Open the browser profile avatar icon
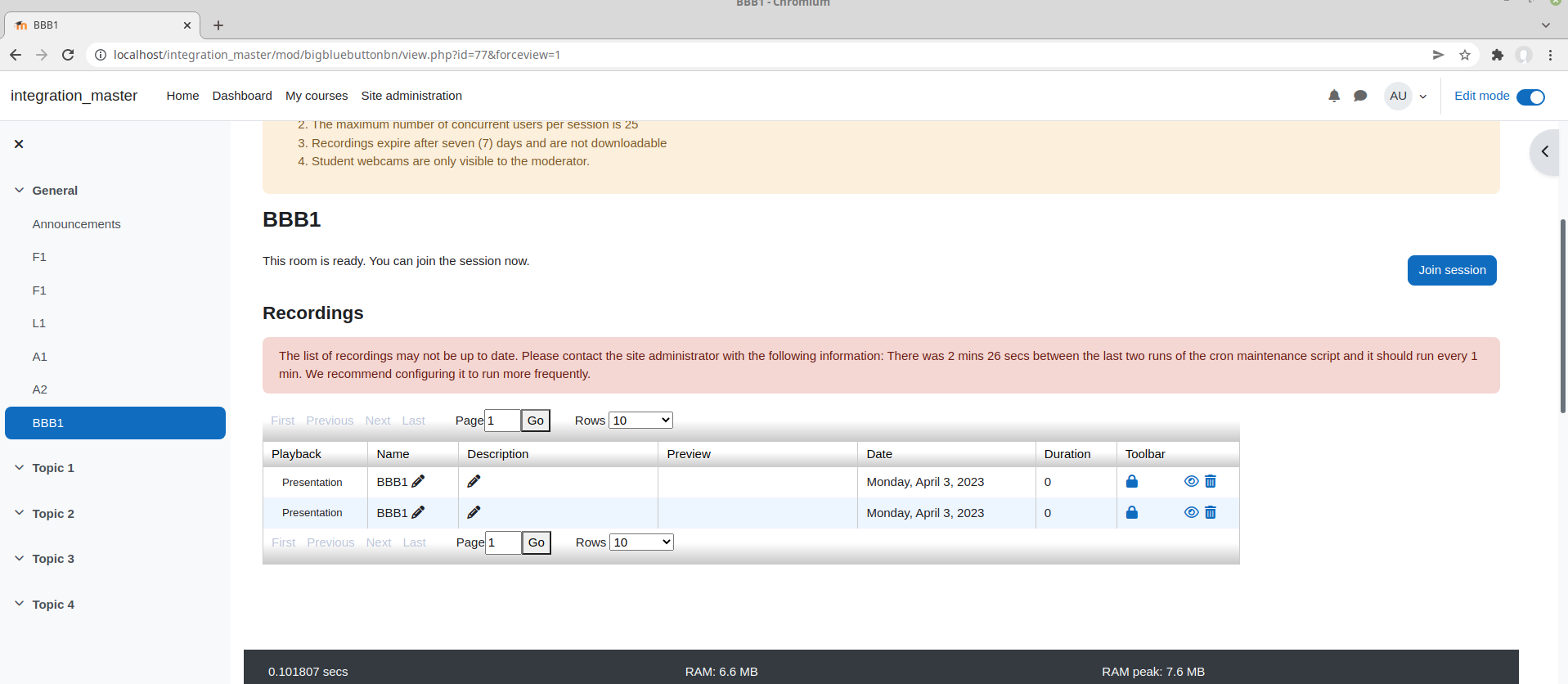 pos(1524,55)
